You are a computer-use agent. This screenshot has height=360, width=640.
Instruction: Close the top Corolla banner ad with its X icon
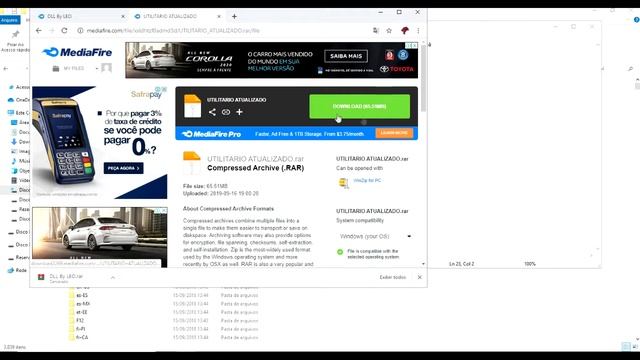pyautogui.click(x=415, y=45)
